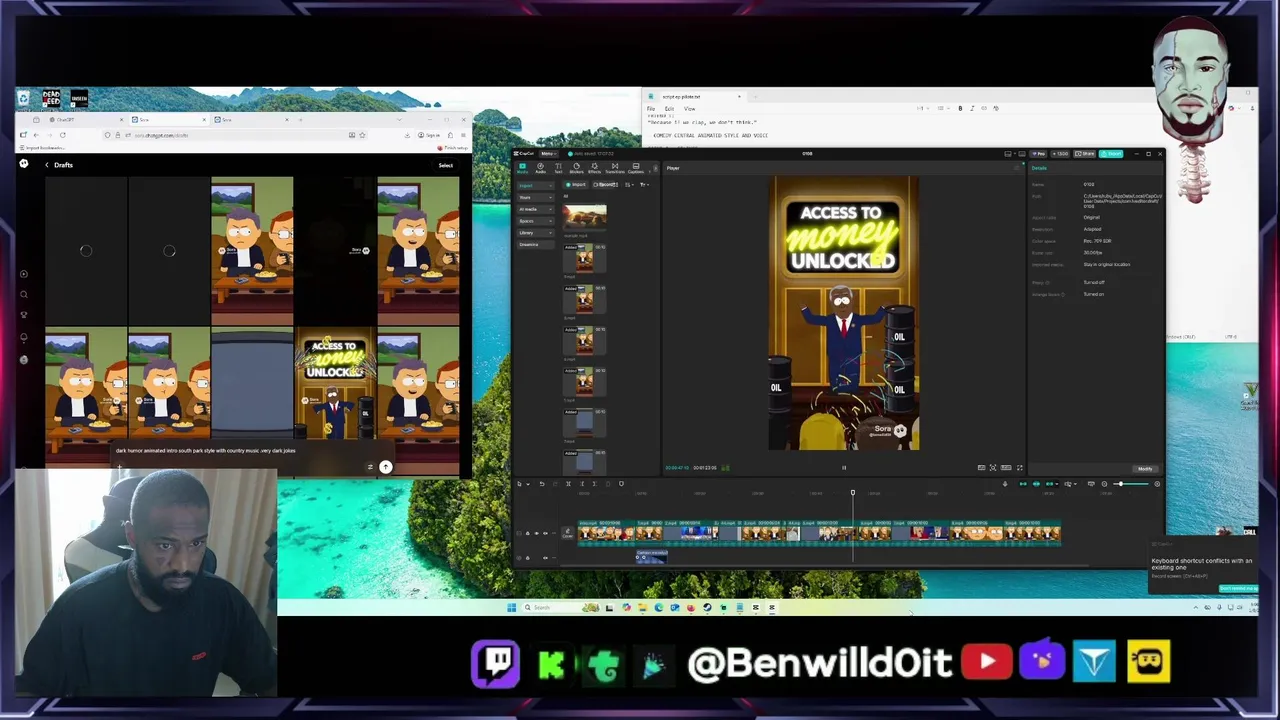Click the microphone record voiceover icon

coord(1005,484)
